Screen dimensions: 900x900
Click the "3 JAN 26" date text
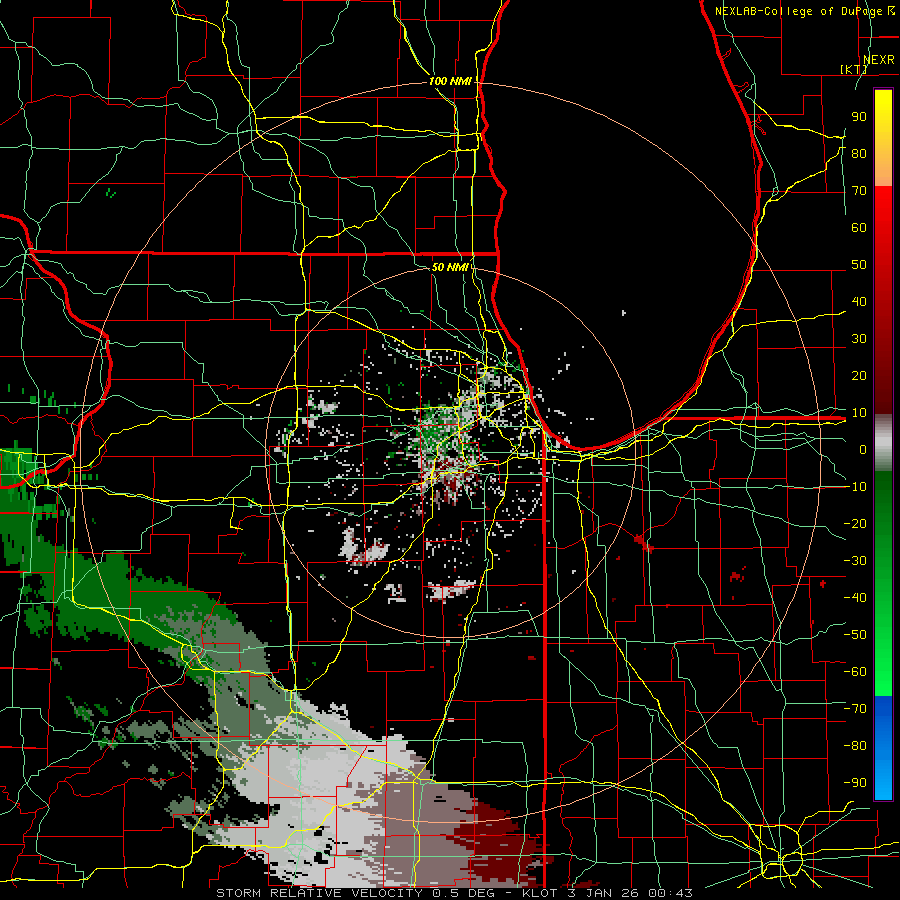(x=602, y=893)
